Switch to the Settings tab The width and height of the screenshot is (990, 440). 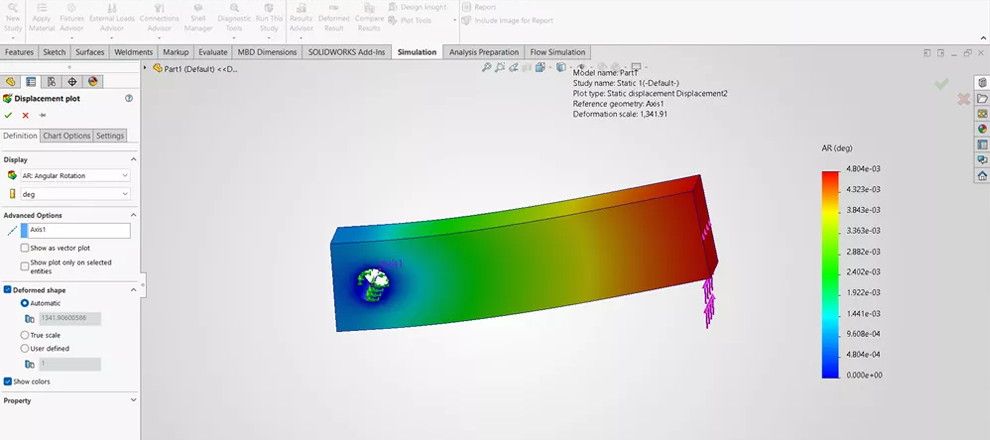[x=110, y=136]
